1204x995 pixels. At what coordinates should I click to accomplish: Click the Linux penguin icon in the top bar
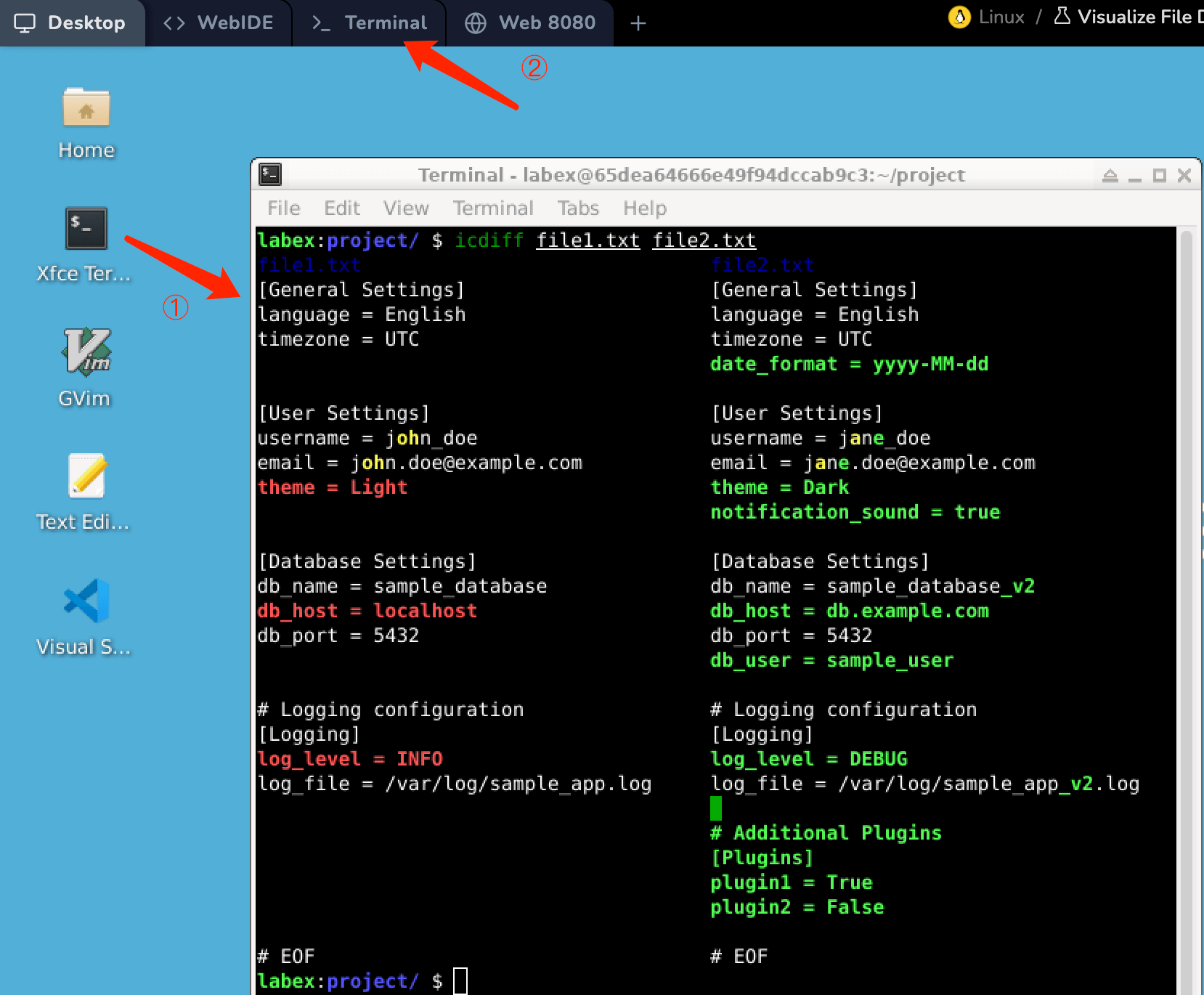coord(960,16)
